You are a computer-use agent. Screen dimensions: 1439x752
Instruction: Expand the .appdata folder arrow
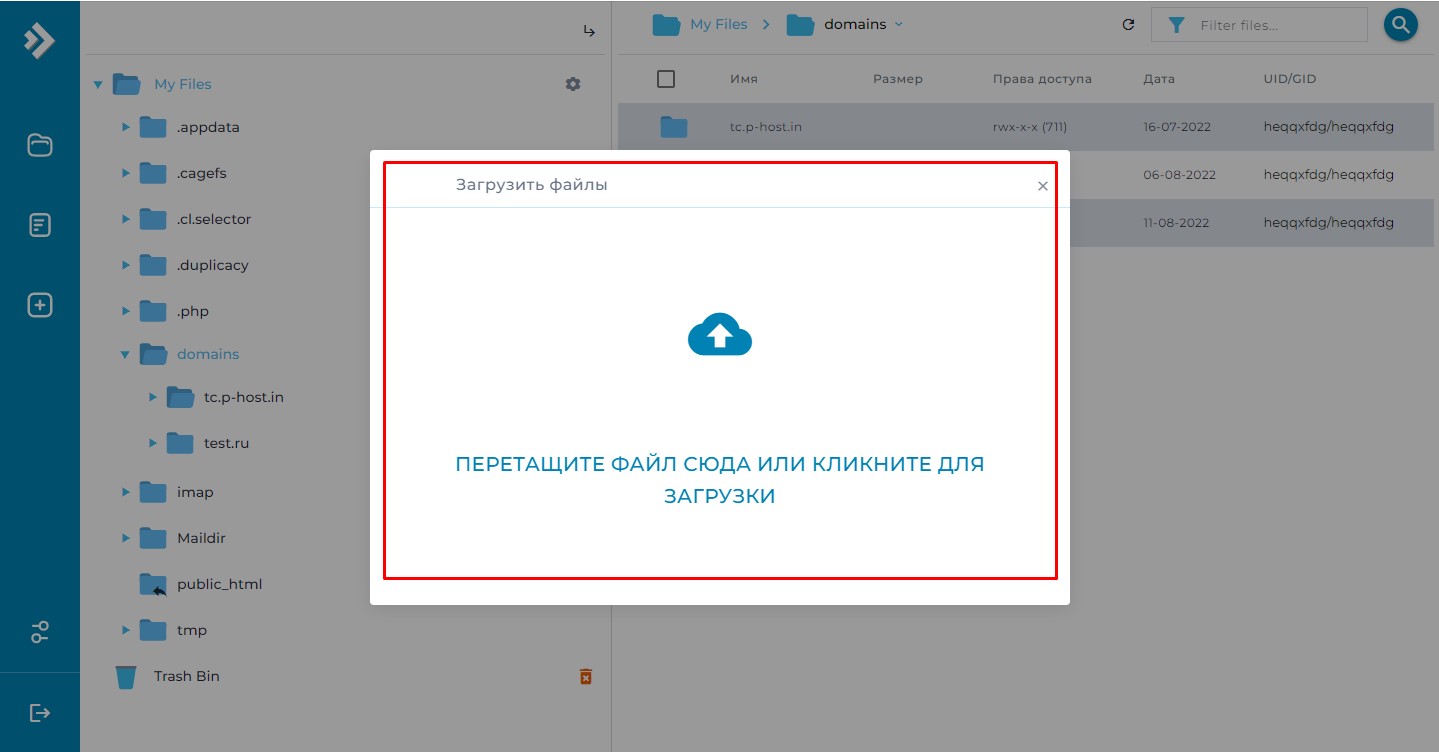(x=126, y=127)
